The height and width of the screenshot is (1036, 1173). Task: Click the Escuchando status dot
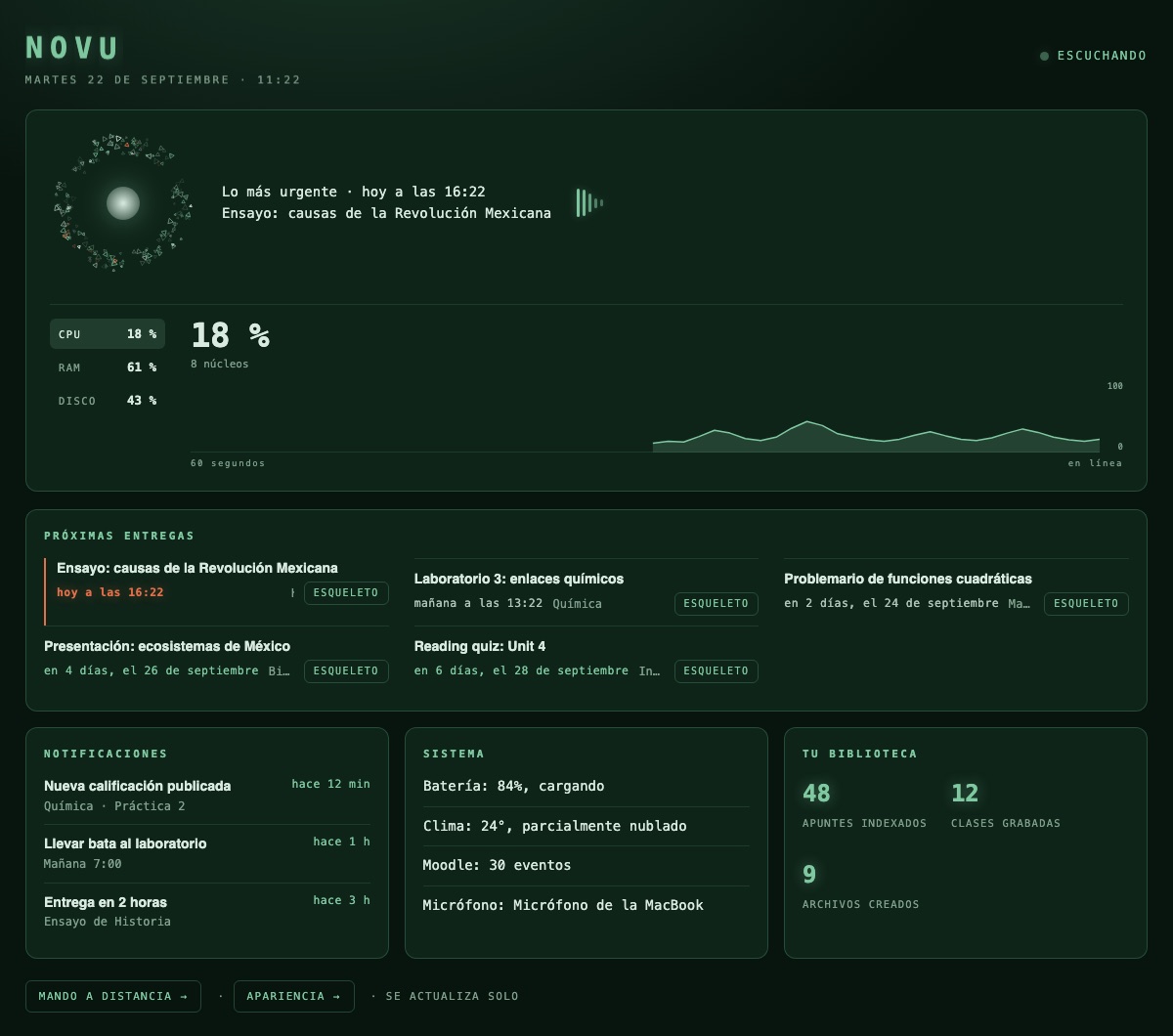[x=1044, y=56]
